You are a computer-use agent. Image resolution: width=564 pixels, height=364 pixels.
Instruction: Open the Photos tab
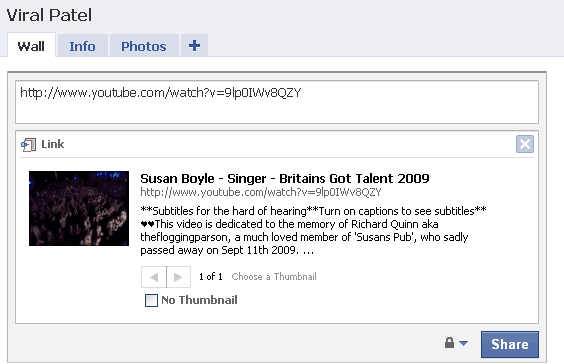tap(144, 46)
